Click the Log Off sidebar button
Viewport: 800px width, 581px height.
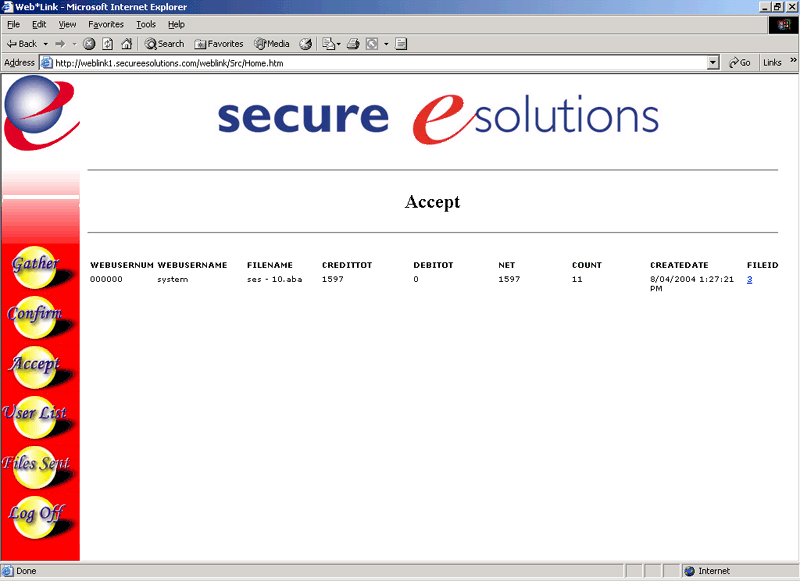[x=36, y=517]
